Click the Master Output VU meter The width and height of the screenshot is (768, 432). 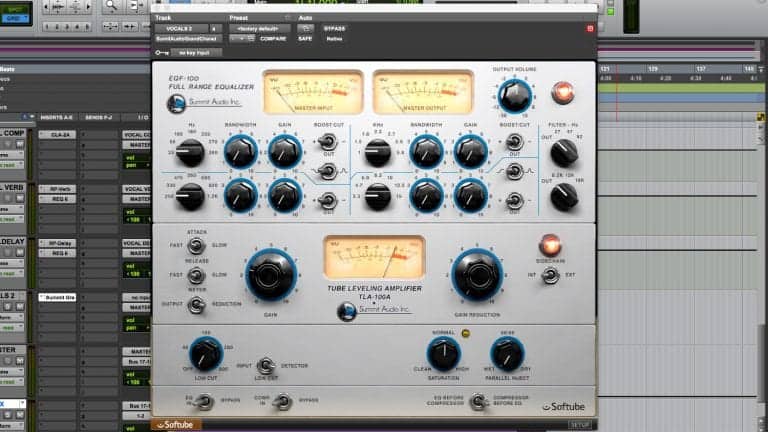pos(423,92)
